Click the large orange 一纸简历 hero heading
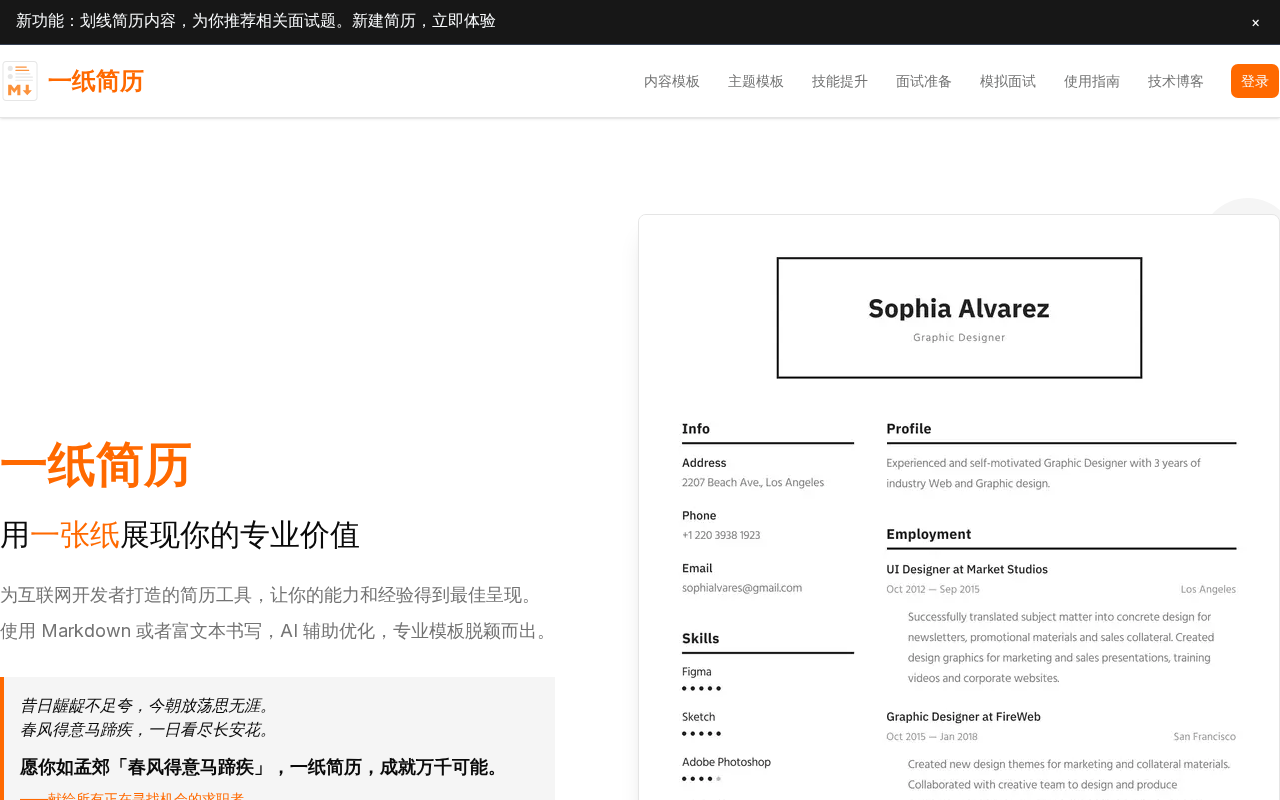The height and width of the screenshot is (800, 1280). pos(96,465)
